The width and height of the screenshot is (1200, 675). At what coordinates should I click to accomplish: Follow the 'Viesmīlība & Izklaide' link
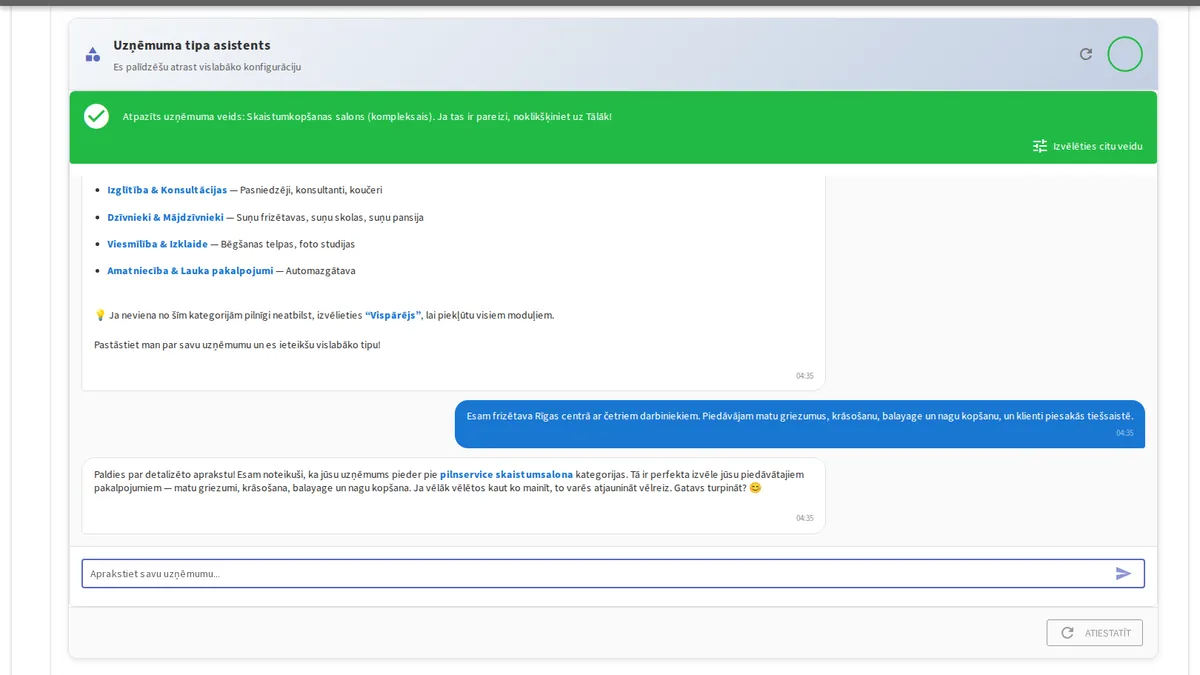pyautogui.click(x=158, y=244)
